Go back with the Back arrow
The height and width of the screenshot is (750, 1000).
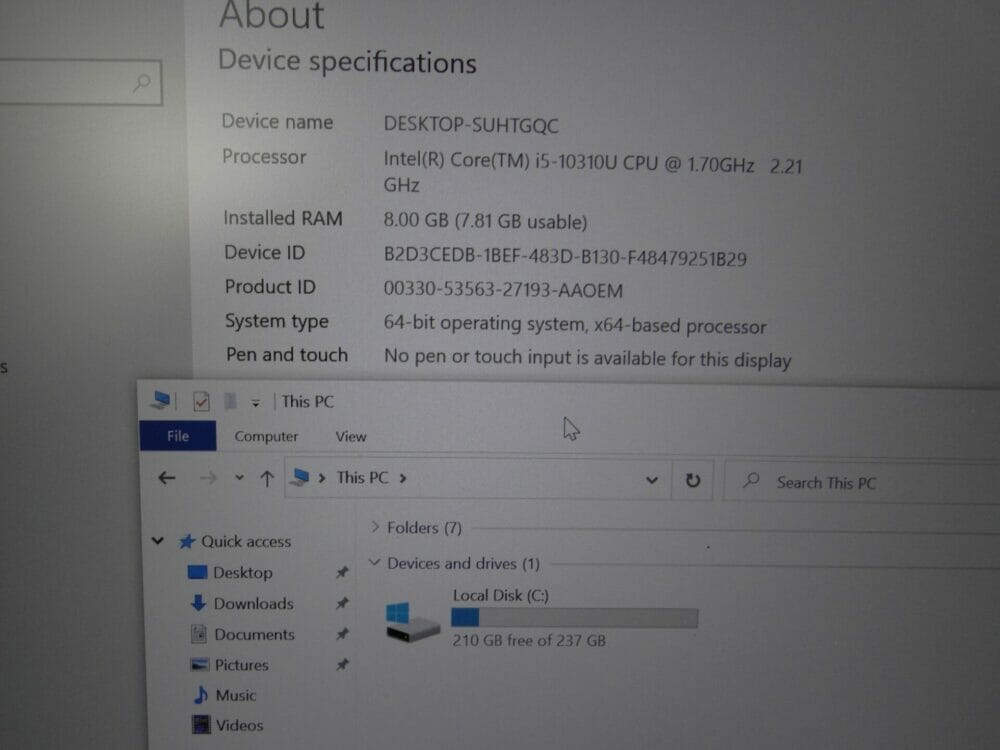(x=166, y=478)
